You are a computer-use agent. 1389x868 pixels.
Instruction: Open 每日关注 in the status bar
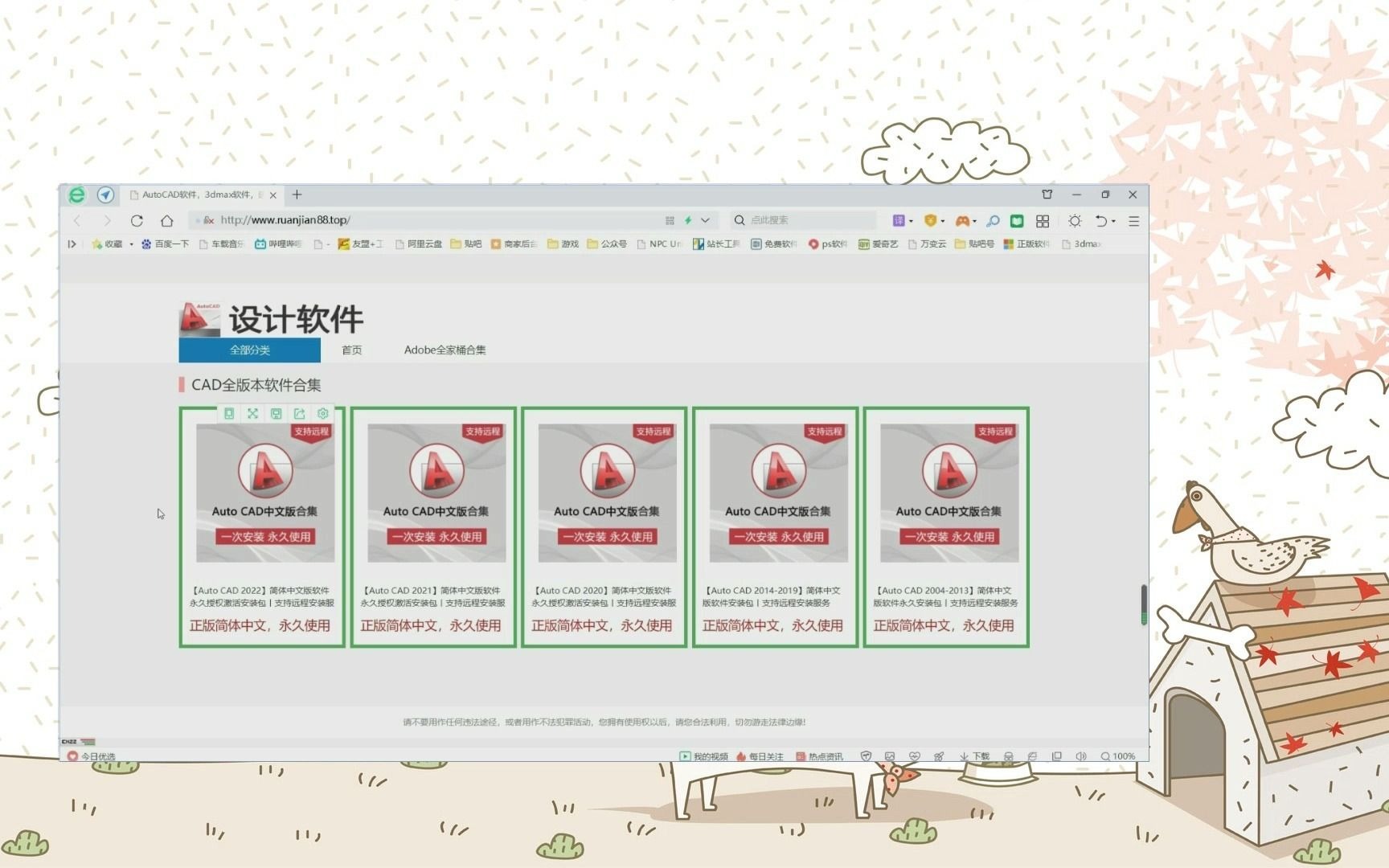click(x=760, y=756)
